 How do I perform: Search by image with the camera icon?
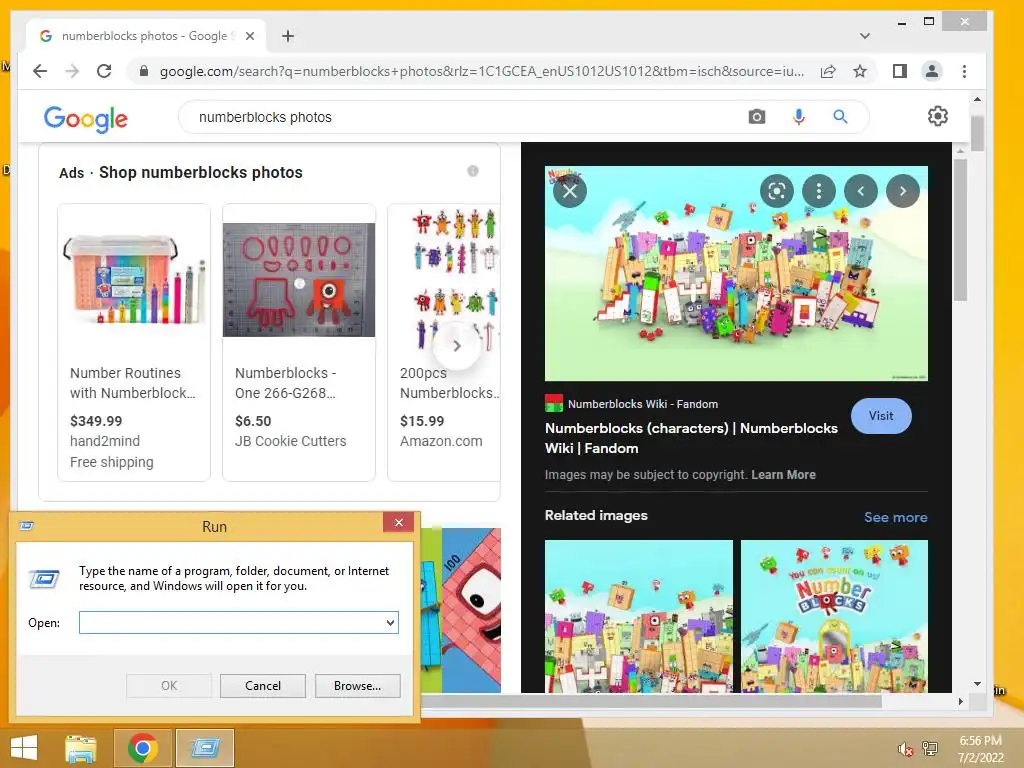757,117
